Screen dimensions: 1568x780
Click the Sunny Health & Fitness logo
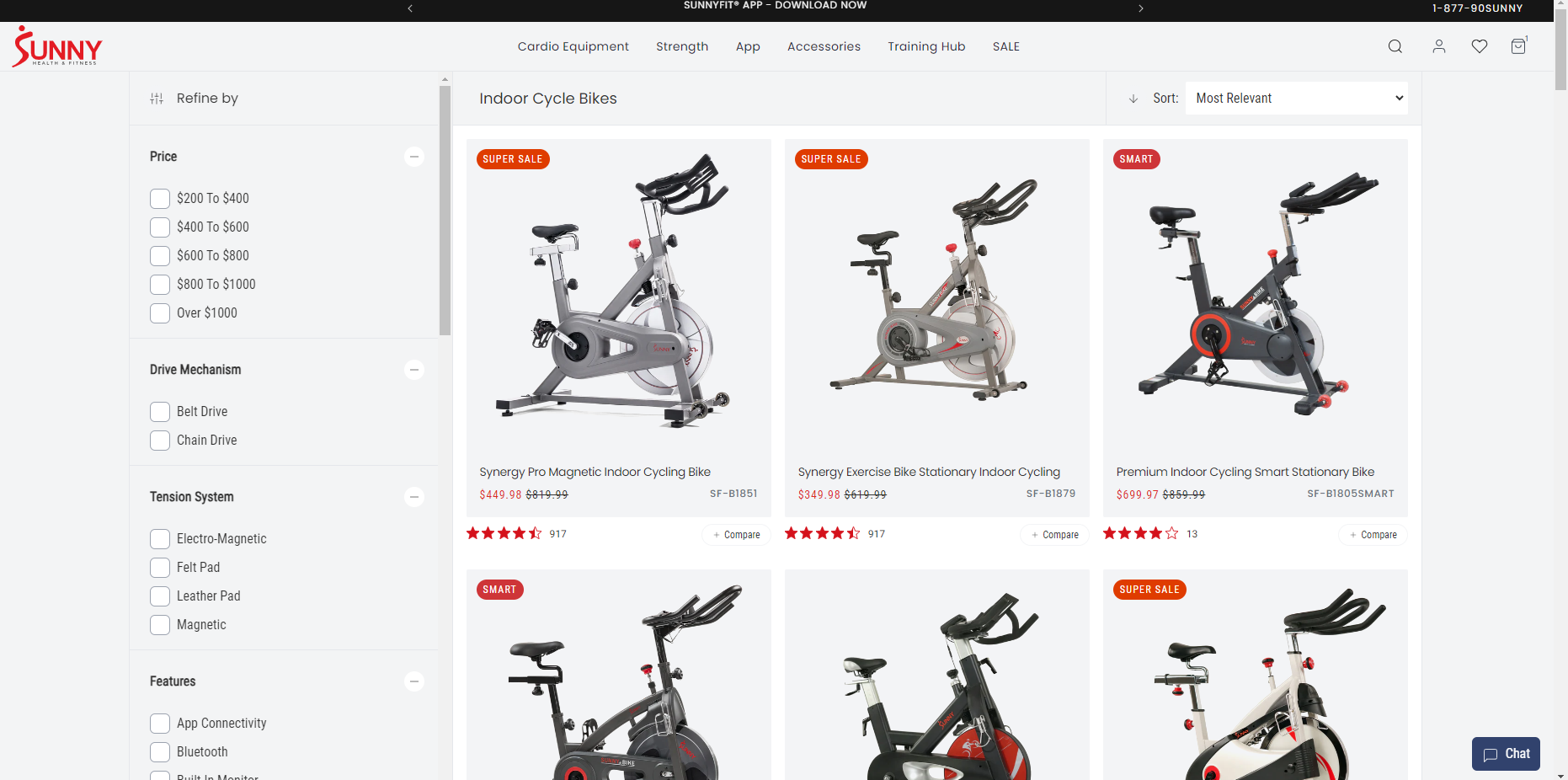(x=57, y=46)
